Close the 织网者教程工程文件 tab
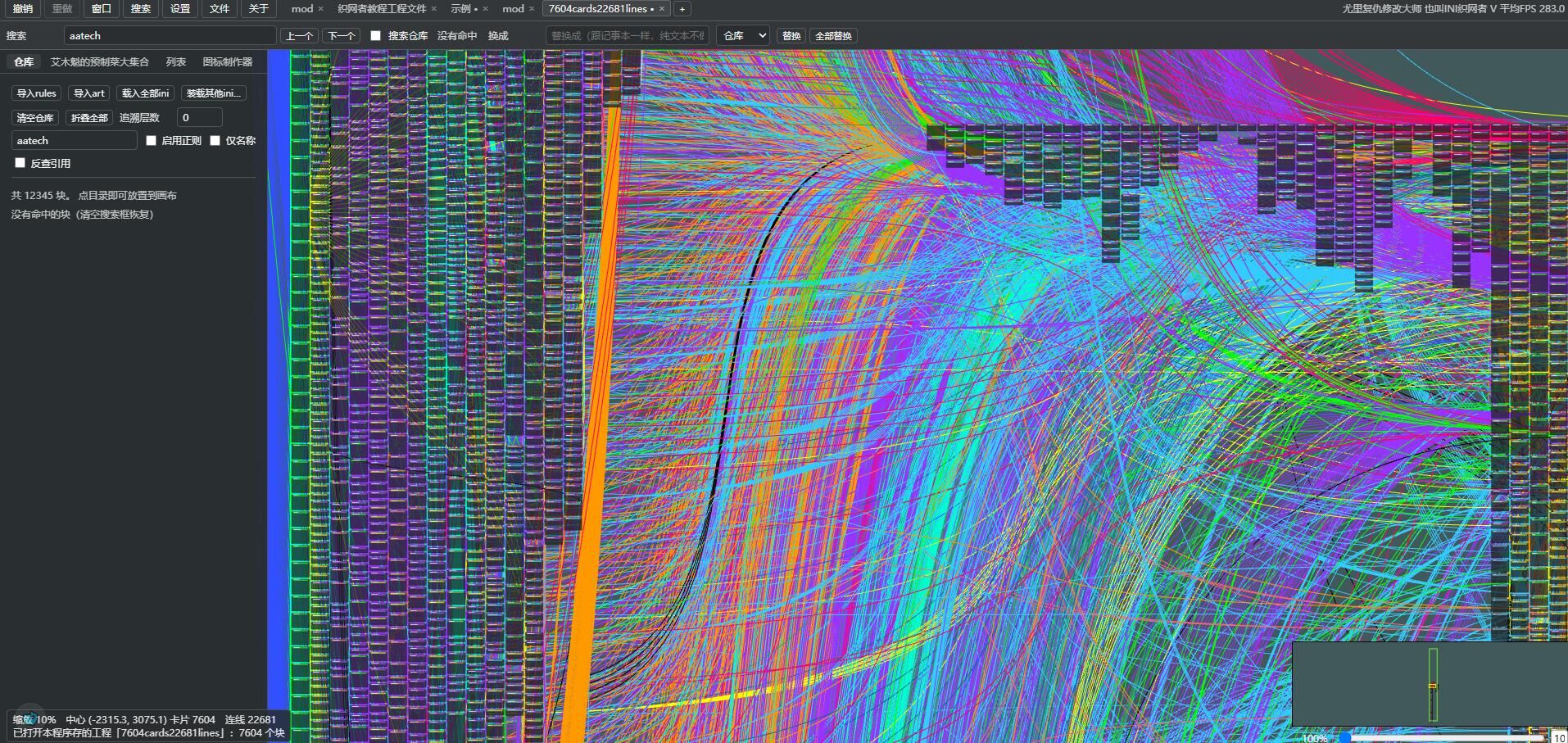This screenshot has width=1568, height=743. tap(433, 9)
